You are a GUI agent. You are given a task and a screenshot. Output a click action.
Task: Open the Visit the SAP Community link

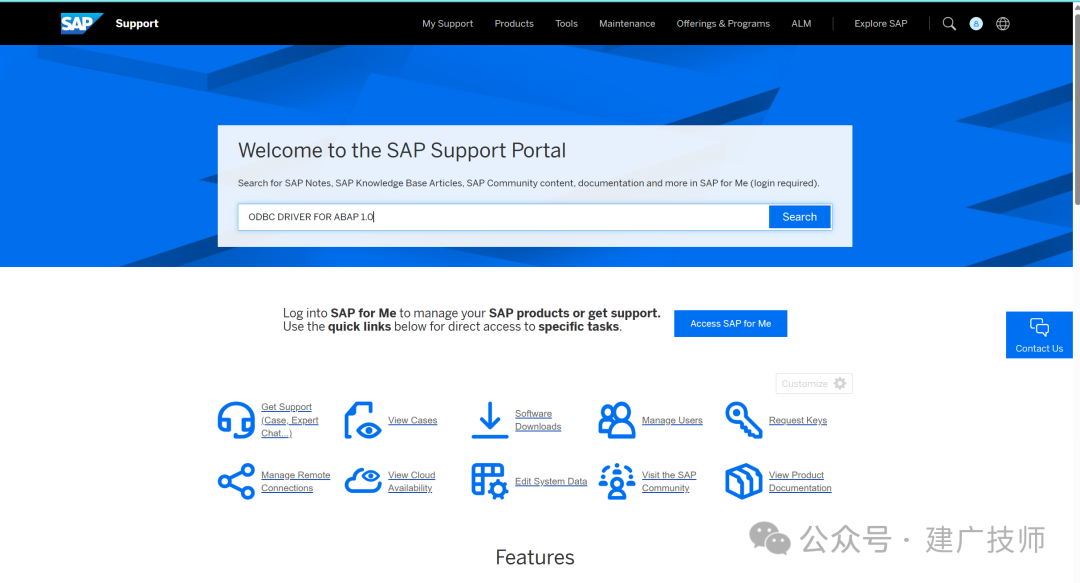[x=669, y=481]
